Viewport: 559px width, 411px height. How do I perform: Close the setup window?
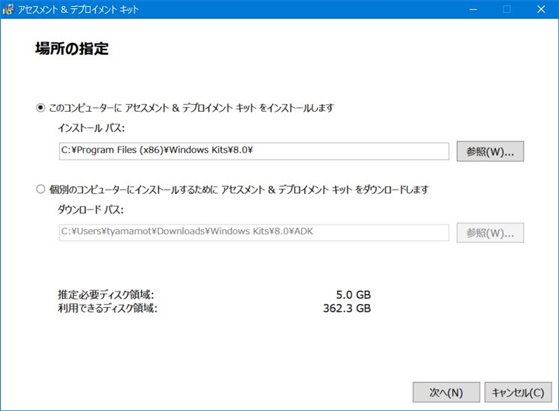pyautogui.click(x=541, y=9)
